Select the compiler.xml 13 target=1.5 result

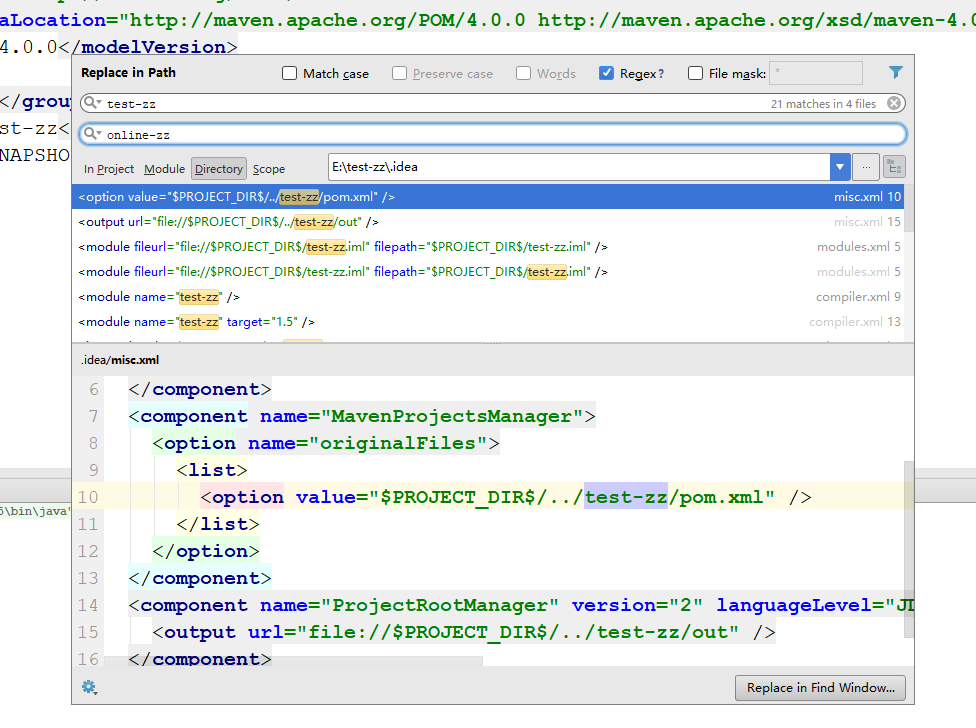488,321
